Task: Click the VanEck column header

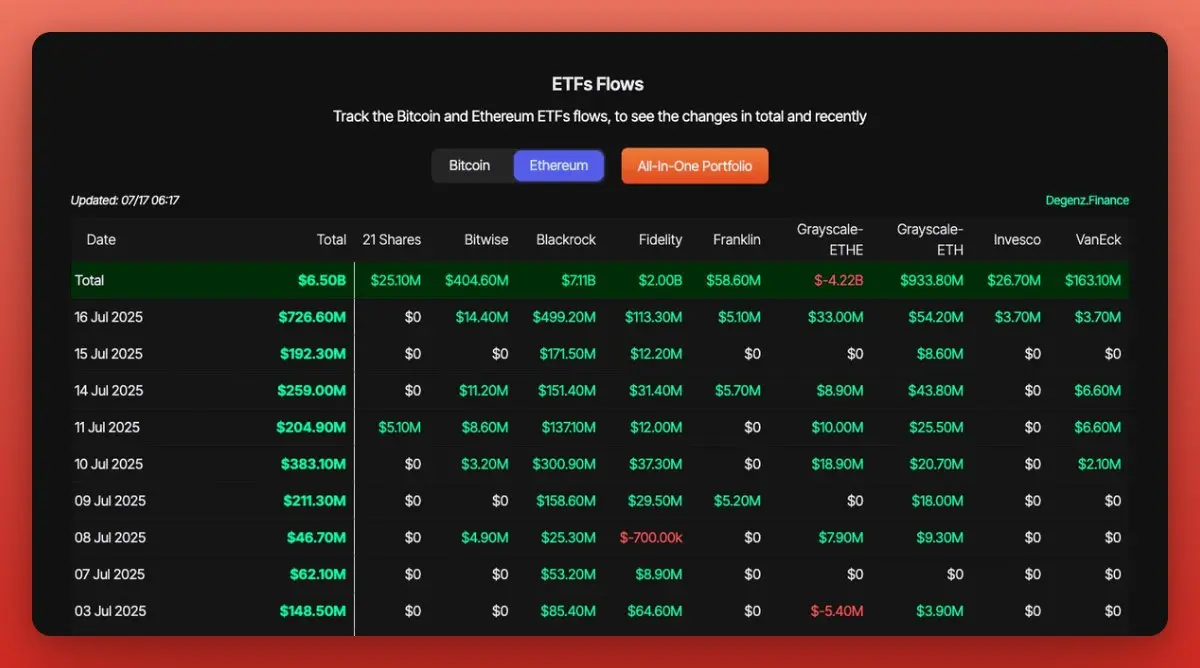Action: pos(1097,240)
